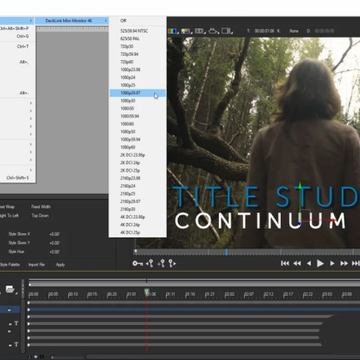
Task: Select the 1080i59.94 output mode
Action: (x=138, y=116)
